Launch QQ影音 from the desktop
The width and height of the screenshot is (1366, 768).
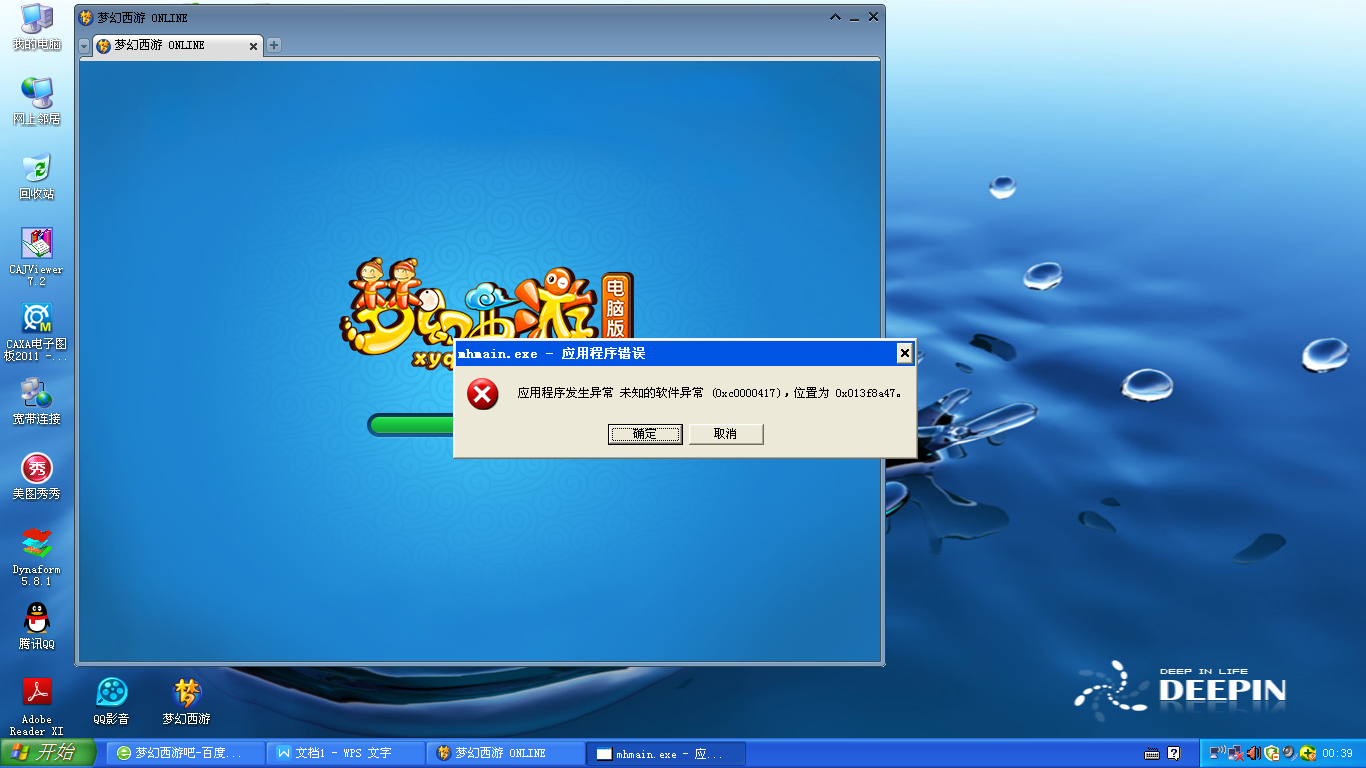(x=112, y=701)
